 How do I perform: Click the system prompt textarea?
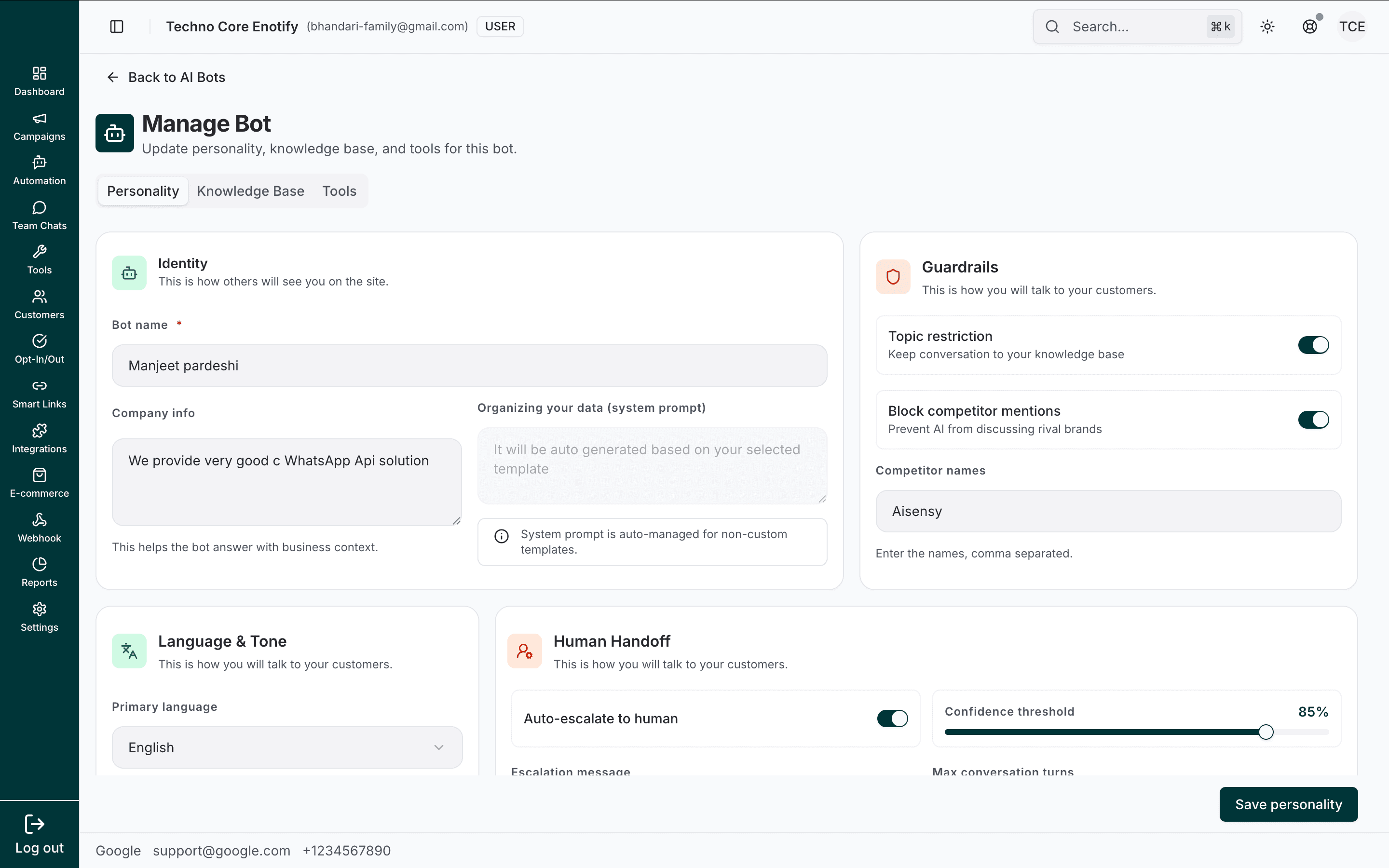tap(652, 465)
